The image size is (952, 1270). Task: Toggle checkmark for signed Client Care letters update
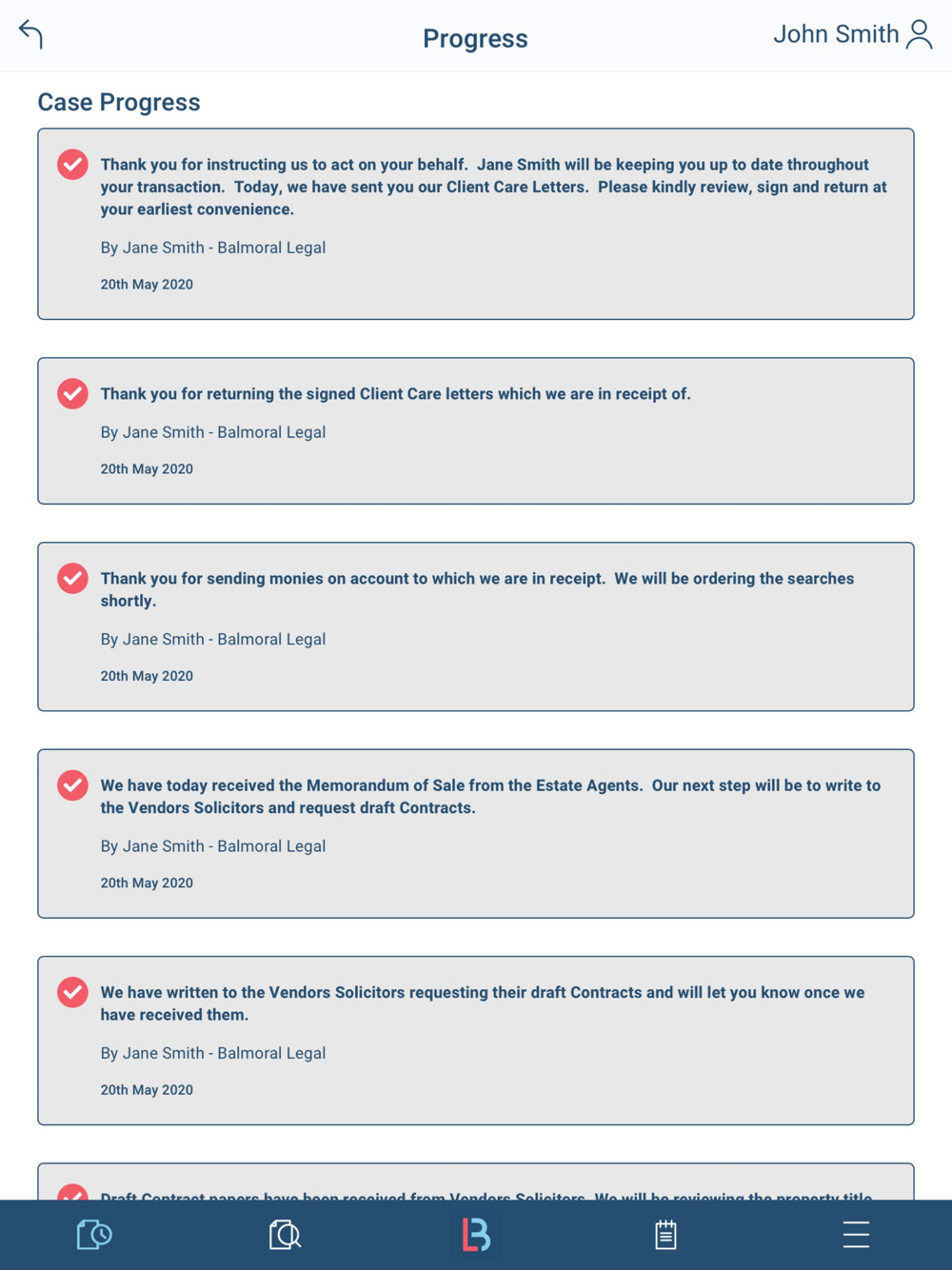click(72, 394)
